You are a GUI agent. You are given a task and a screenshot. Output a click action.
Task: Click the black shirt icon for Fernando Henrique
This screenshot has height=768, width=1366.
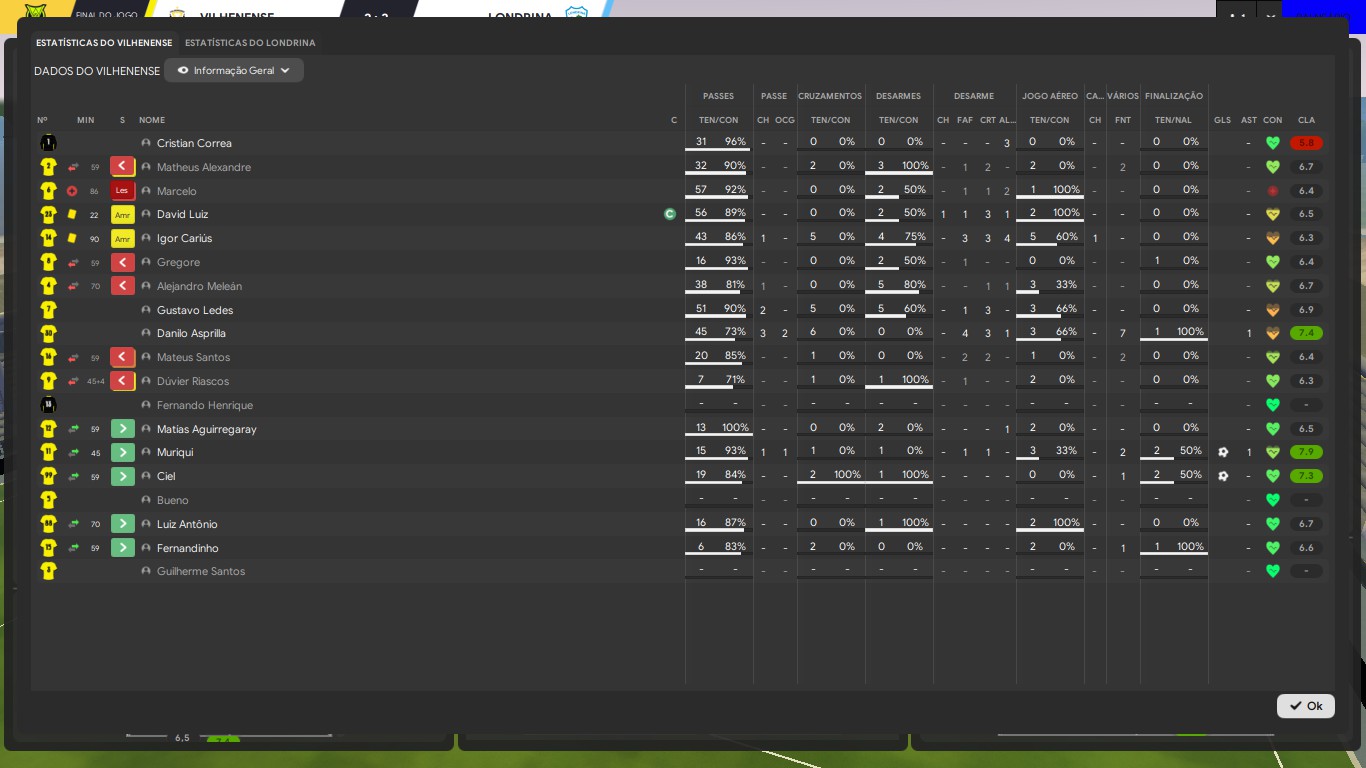click(48, 405)
